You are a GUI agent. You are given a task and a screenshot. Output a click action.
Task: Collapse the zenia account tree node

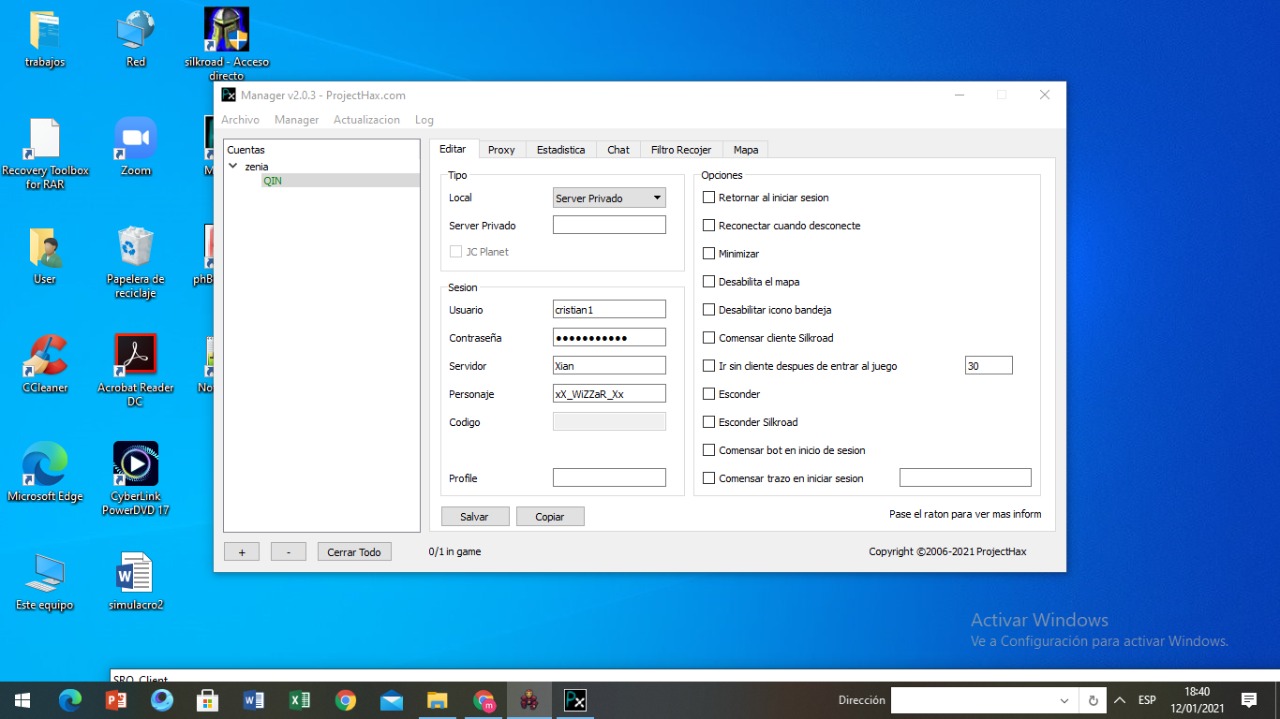[x=233, y=167]
